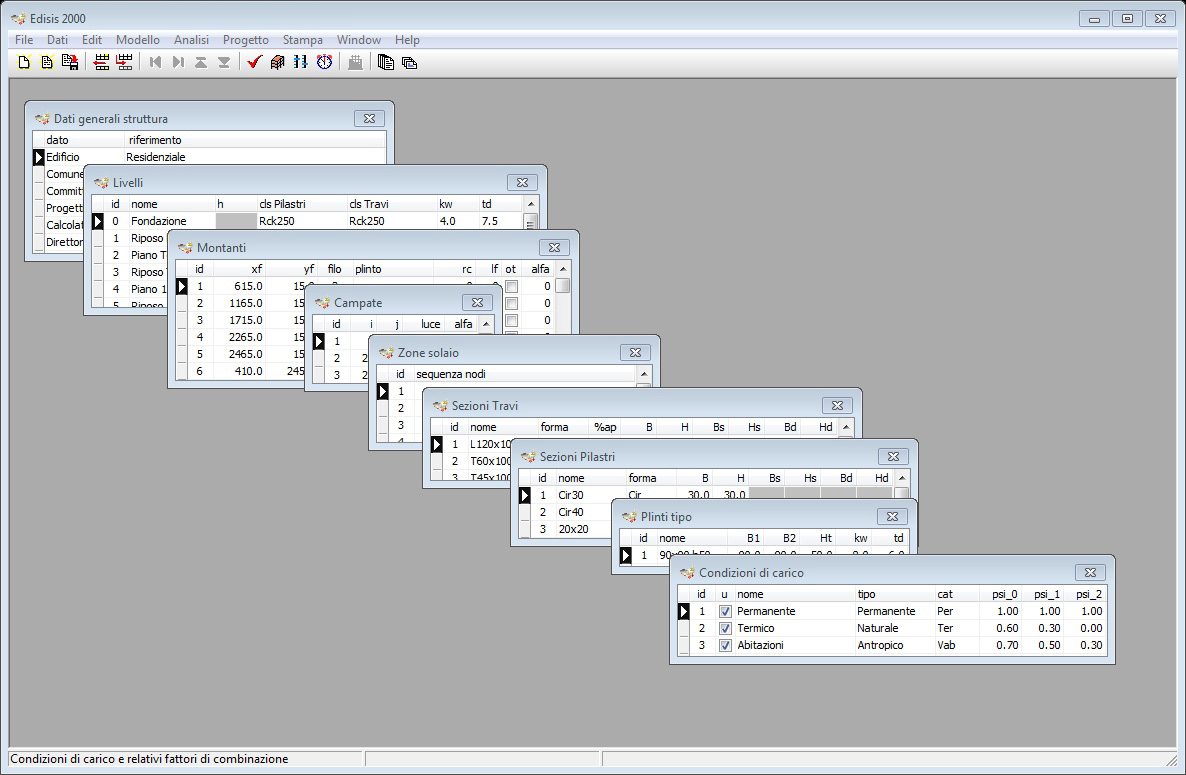Open the Window menu
This screenshot has height=775, width=1186.
pos(359,40)
